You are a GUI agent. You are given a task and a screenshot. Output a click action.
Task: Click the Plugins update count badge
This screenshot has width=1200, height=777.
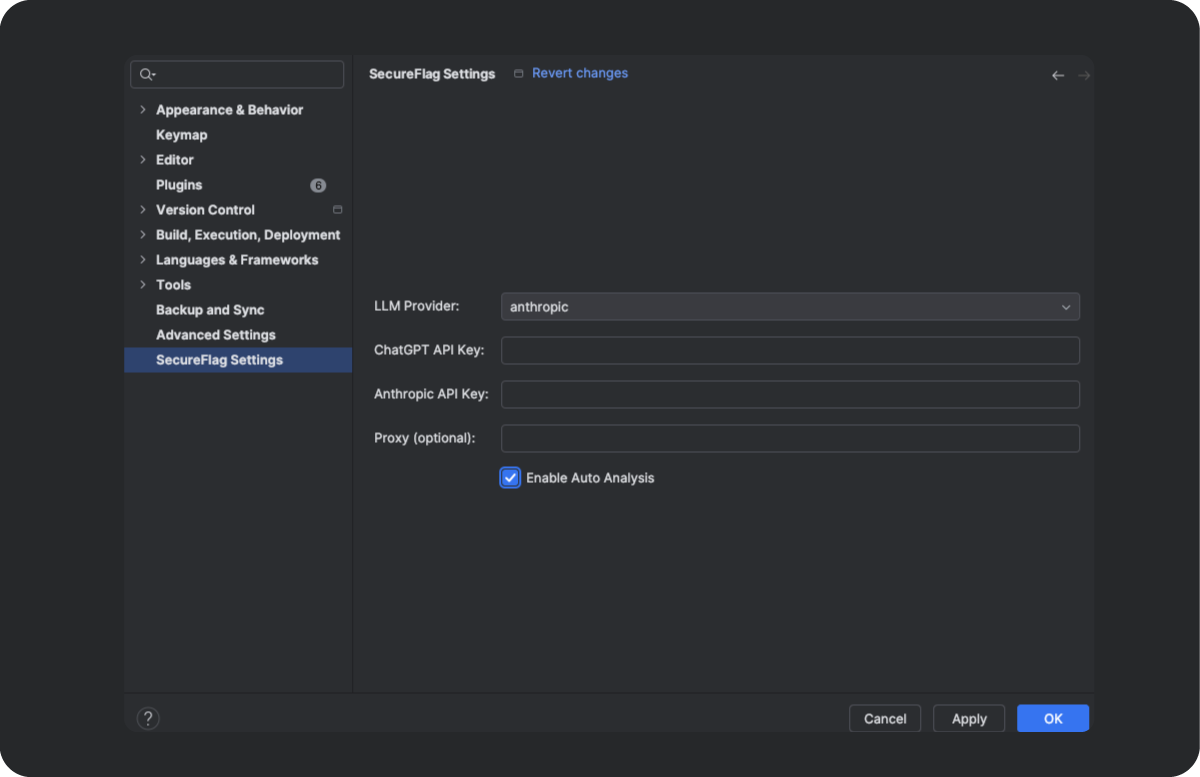[x=318, y=185]
